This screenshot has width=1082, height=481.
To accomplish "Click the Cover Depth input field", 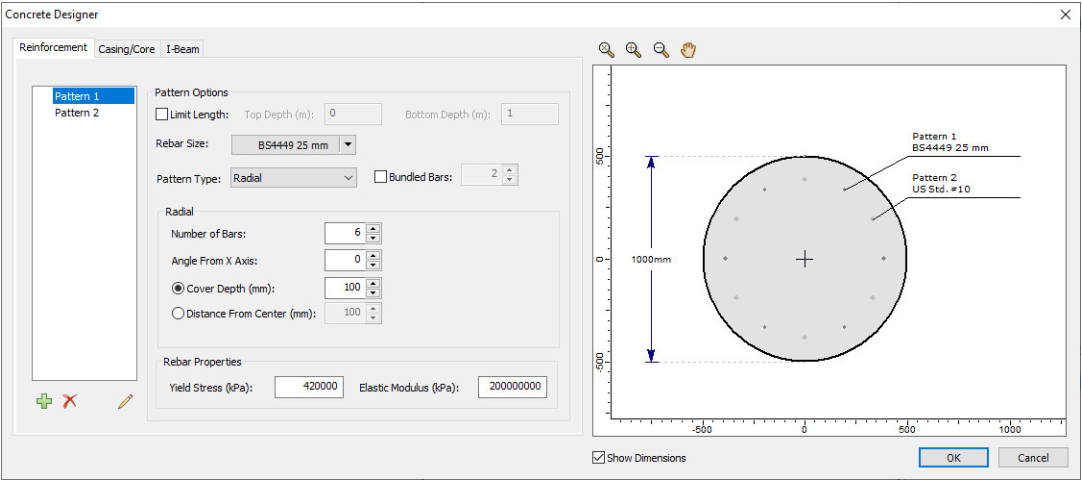I will point(345,288).
